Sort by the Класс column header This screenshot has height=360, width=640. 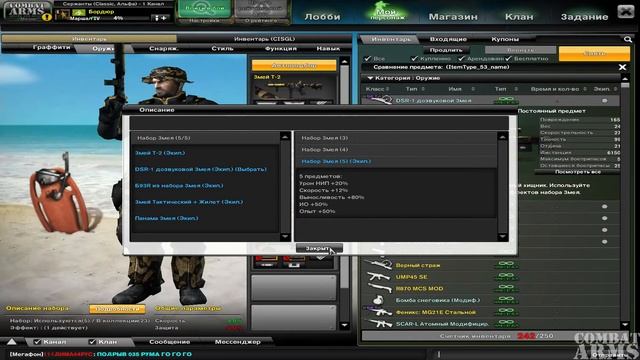(x=377, y=89)
